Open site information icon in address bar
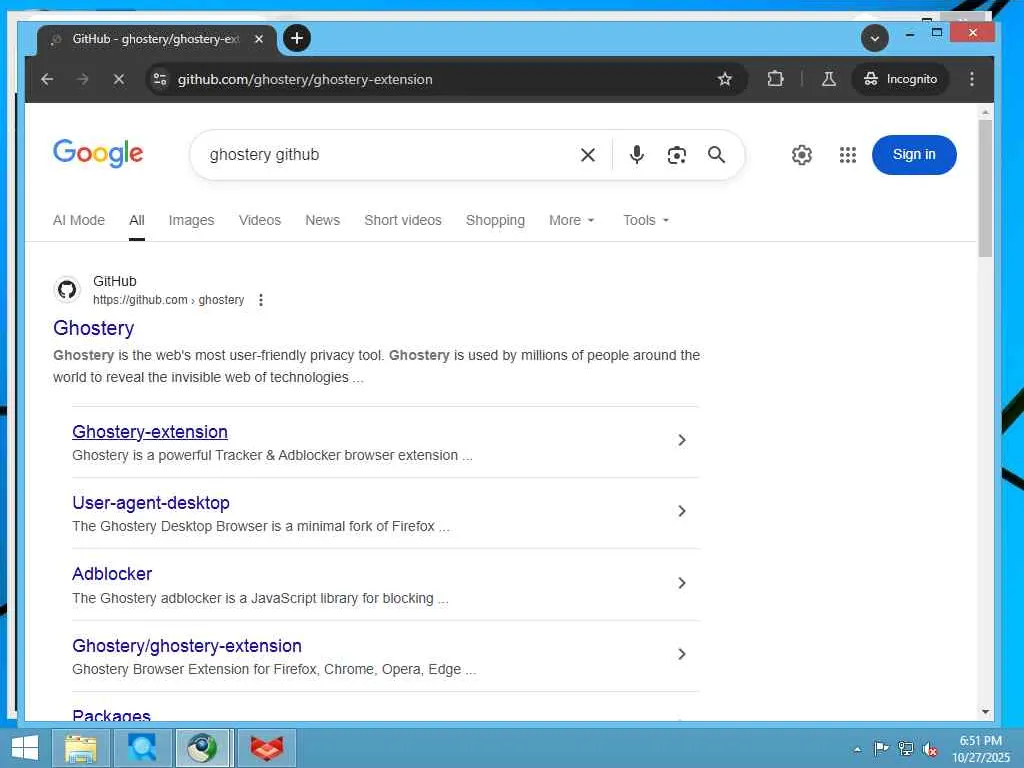 [x=160, y=79]
